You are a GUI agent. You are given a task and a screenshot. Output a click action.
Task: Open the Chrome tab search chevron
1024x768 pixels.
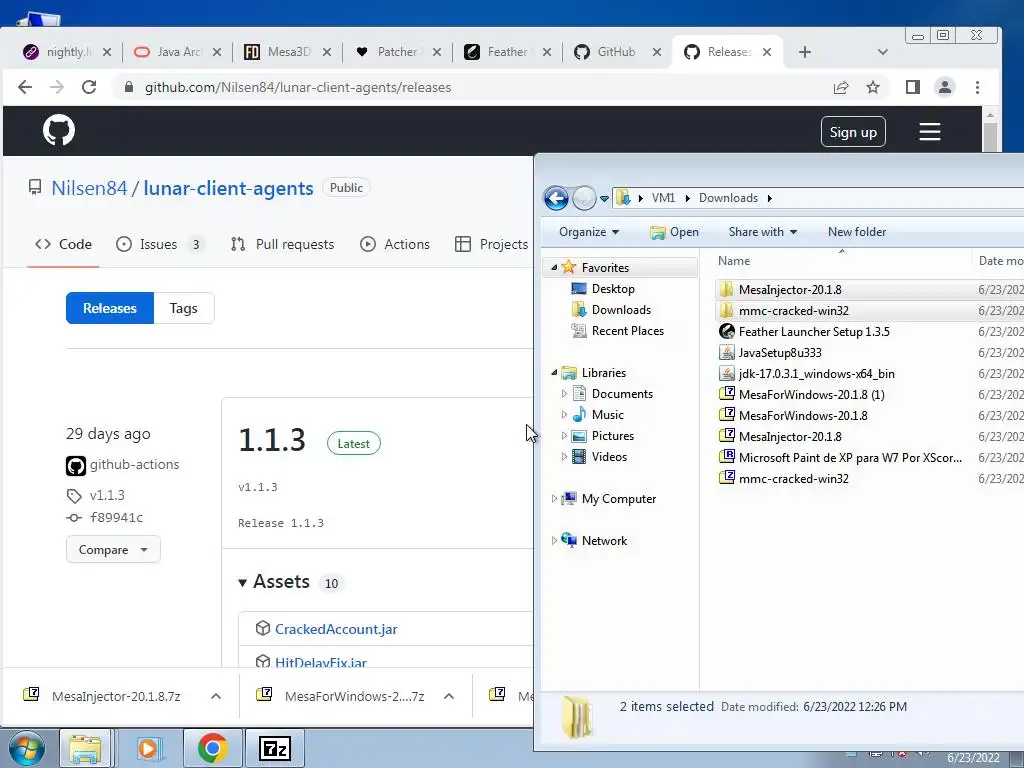pyautogui.click(x=882, y=52)
